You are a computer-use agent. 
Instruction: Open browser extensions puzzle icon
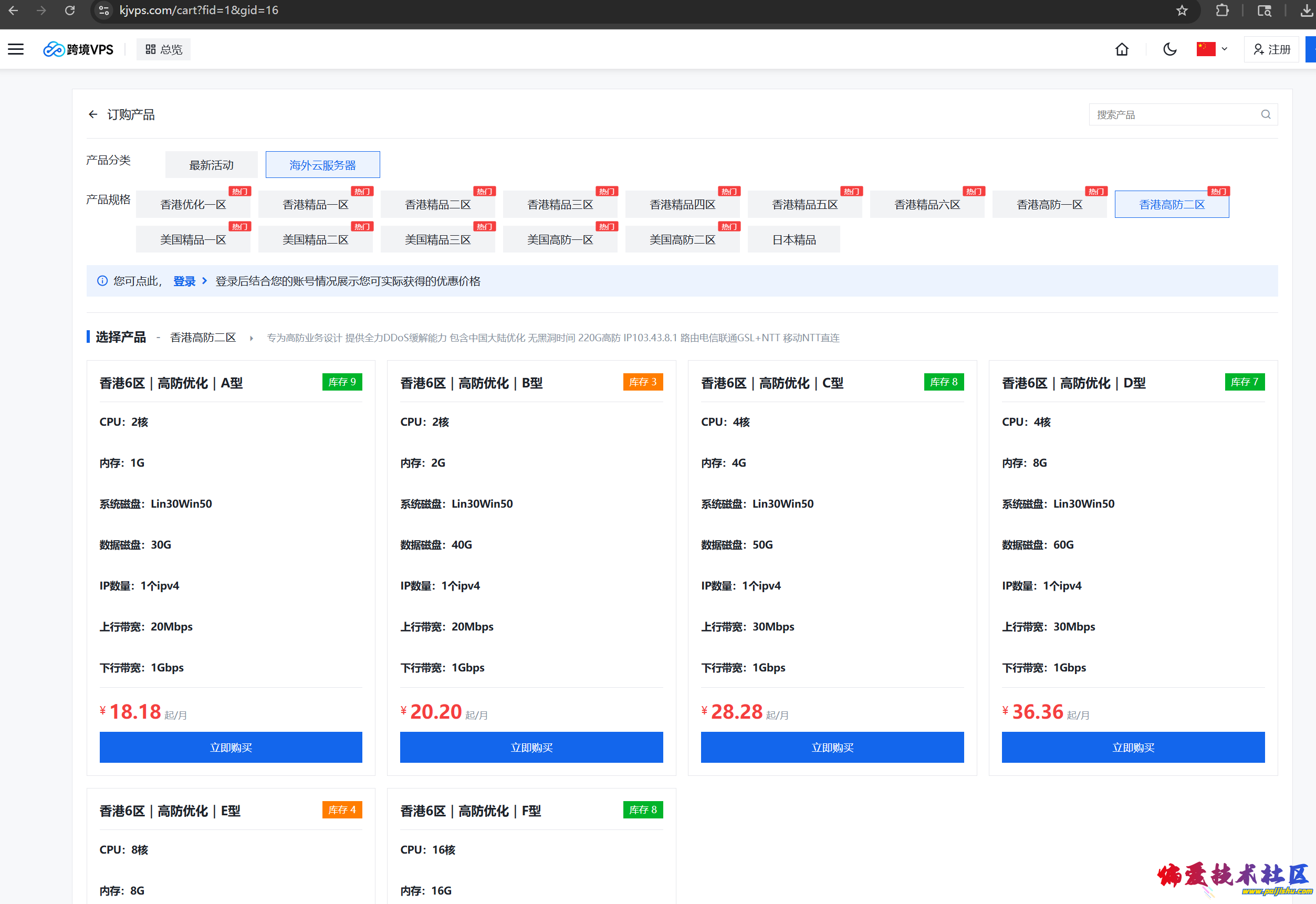(x=1221, y=10)
